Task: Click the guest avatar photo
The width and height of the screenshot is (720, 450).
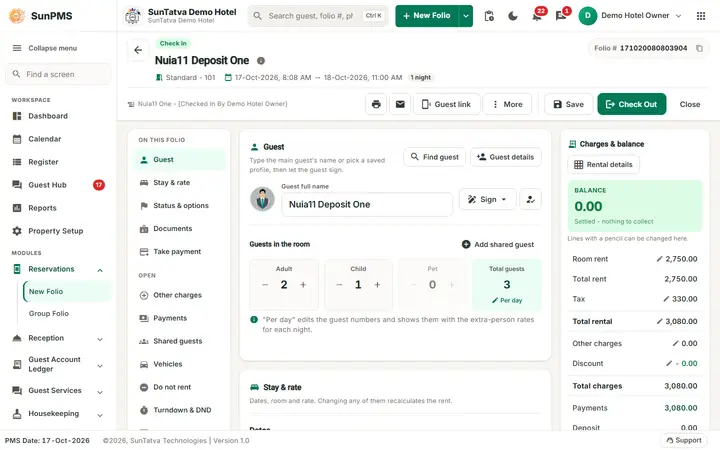Action: click(262, 199)
